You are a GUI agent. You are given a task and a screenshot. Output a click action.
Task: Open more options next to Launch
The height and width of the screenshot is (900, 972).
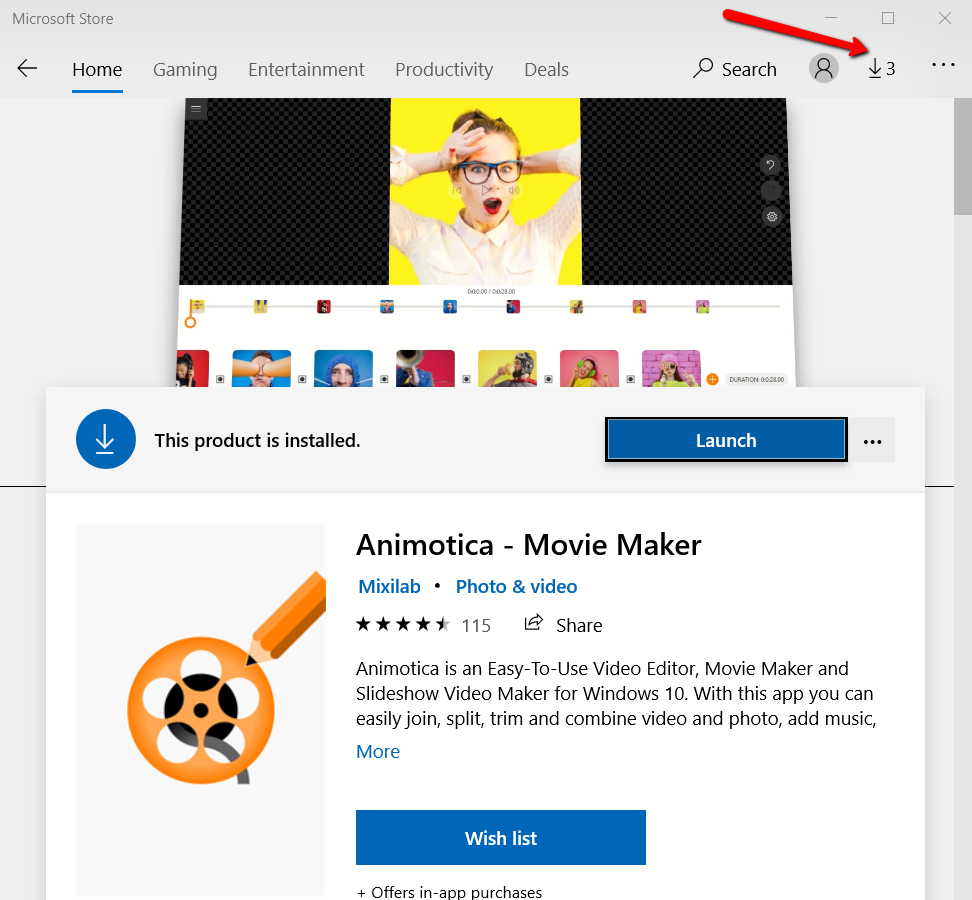[872, 441]
